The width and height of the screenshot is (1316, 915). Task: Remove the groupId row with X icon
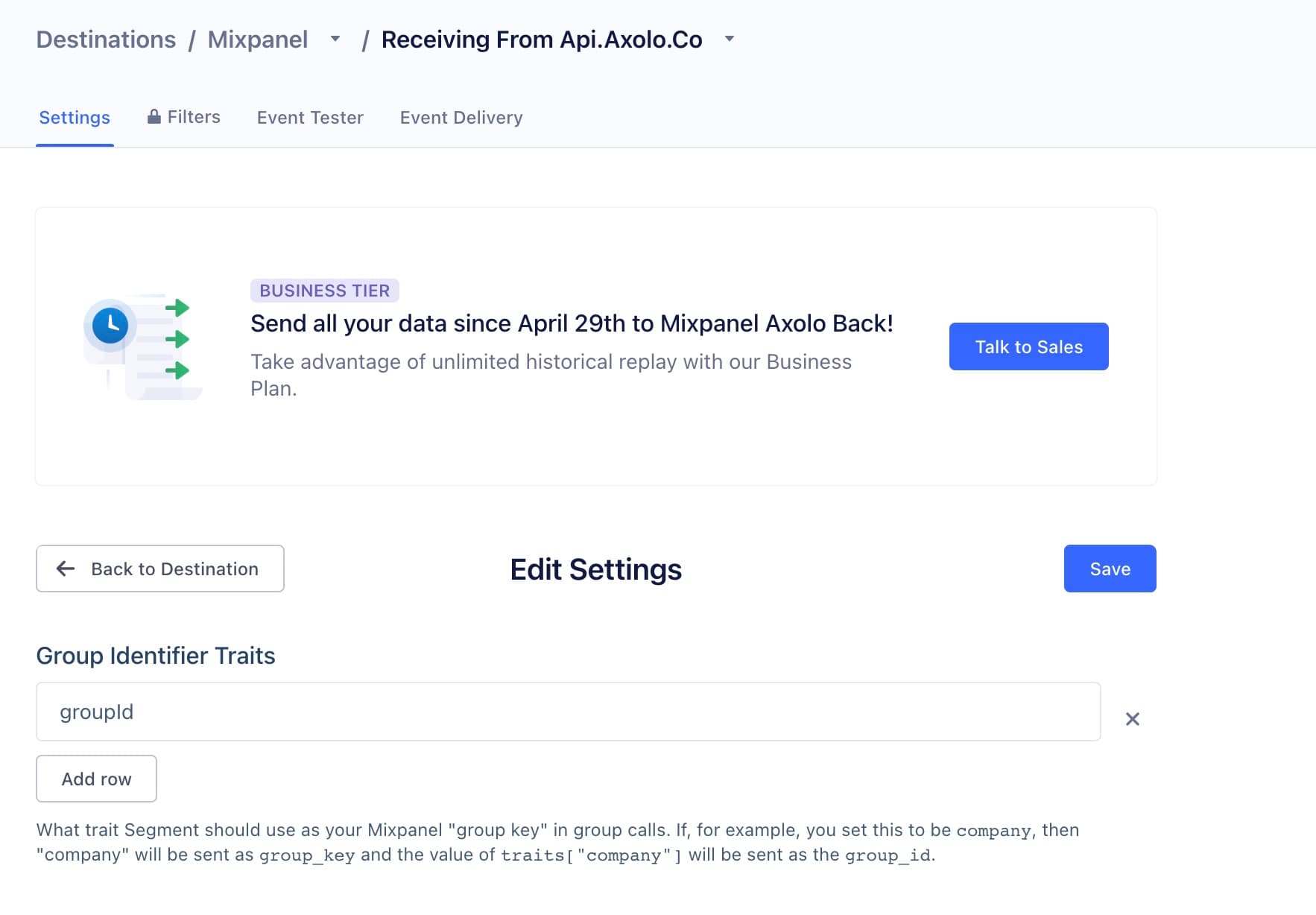pos(1133,719)
